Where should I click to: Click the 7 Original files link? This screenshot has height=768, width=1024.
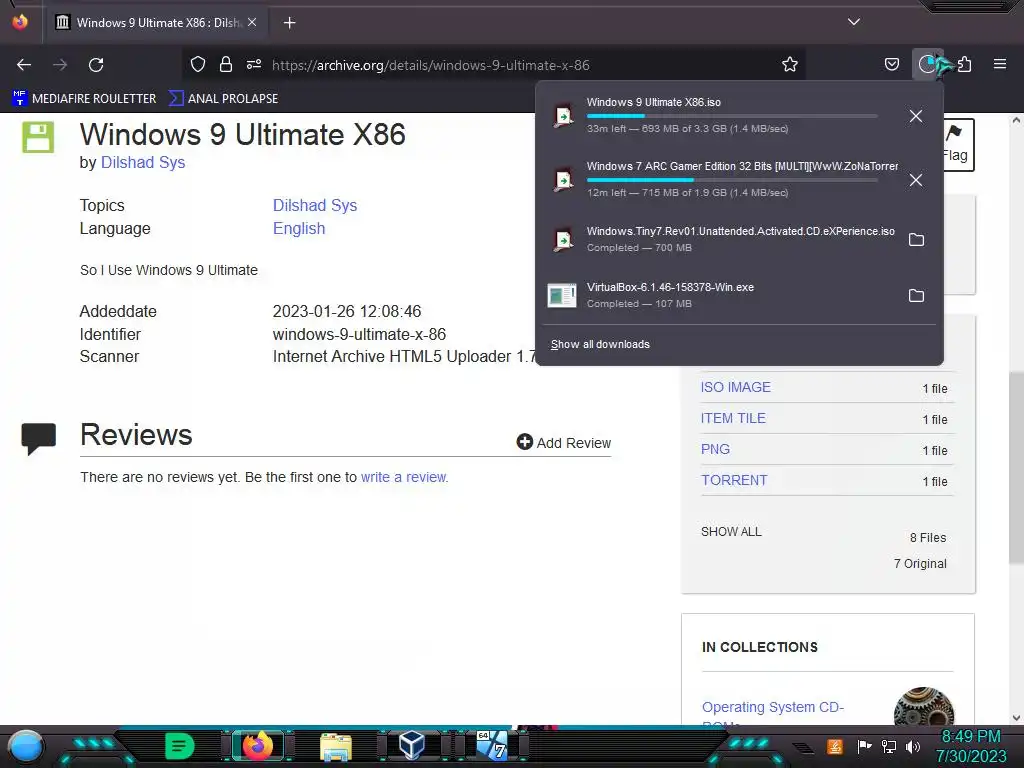point(920,564)
